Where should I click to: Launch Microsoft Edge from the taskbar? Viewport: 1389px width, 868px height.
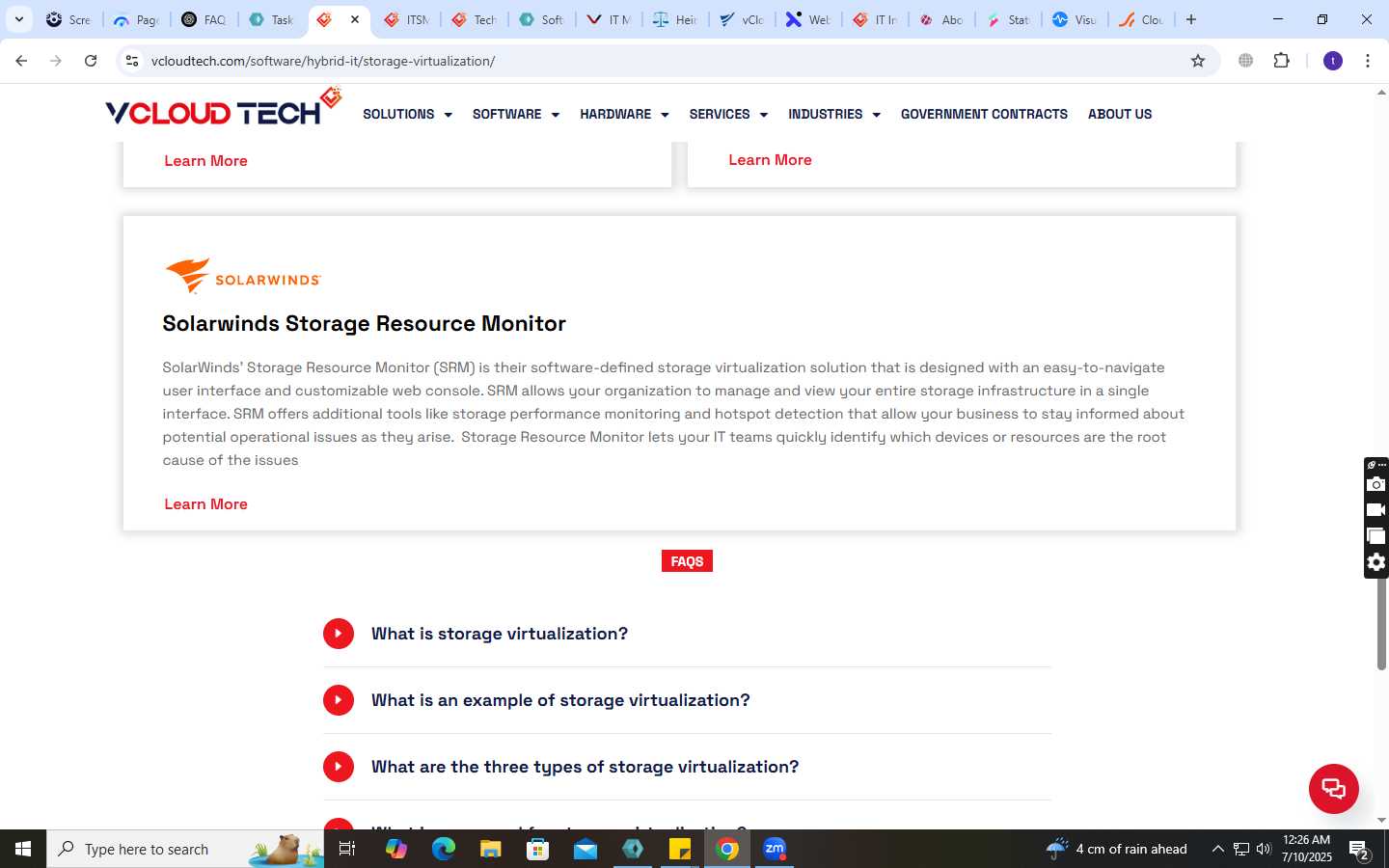[x=443, y=849]
